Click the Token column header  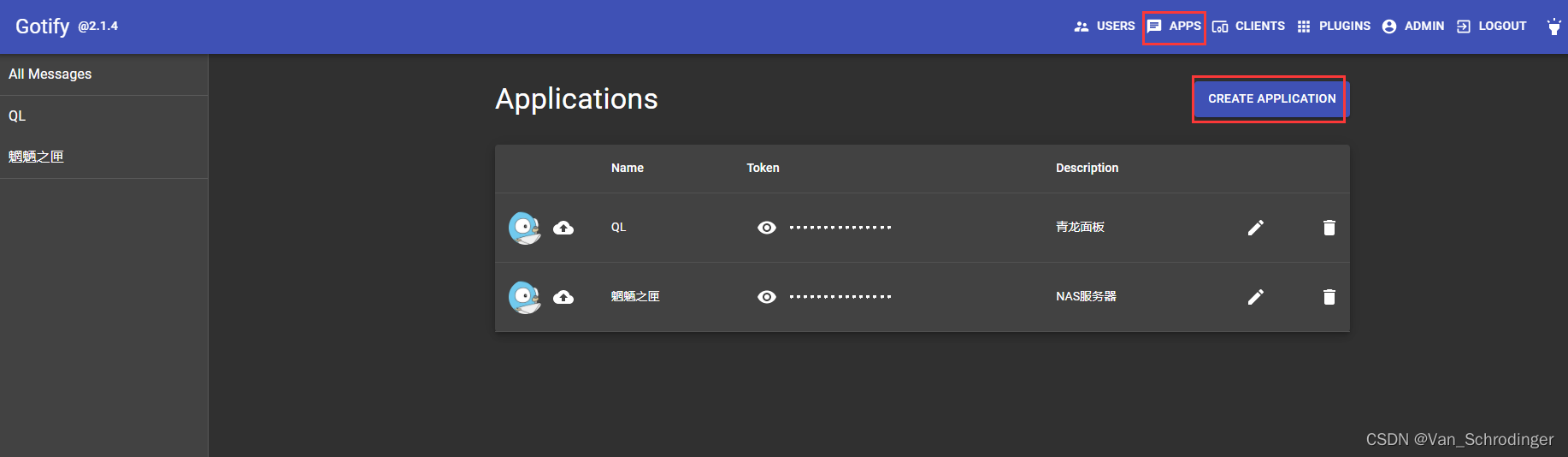[x=763, y=168]
